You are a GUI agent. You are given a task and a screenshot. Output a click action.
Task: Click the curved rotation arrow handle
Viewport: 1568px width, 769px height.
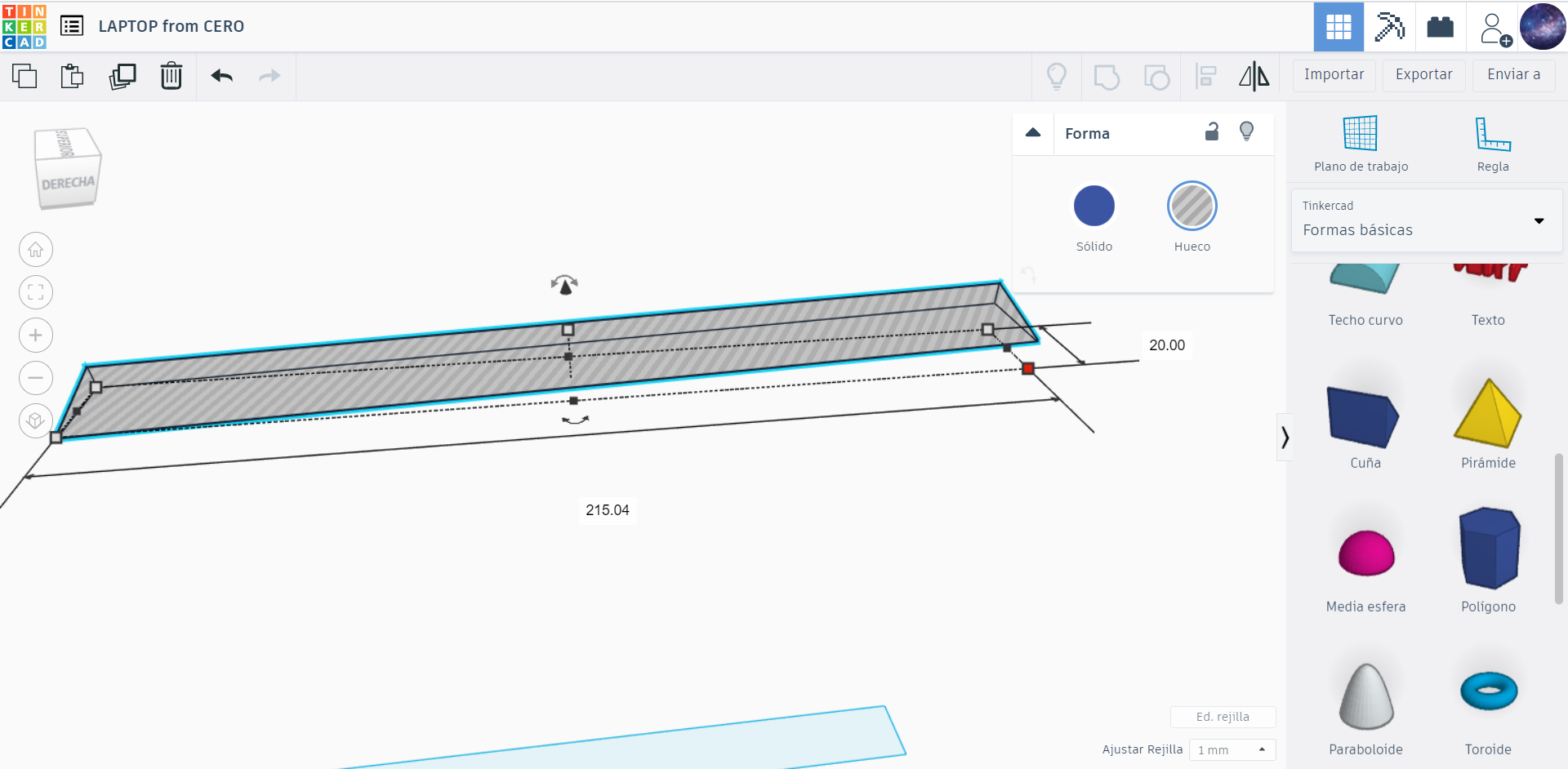tap(576, 420)
